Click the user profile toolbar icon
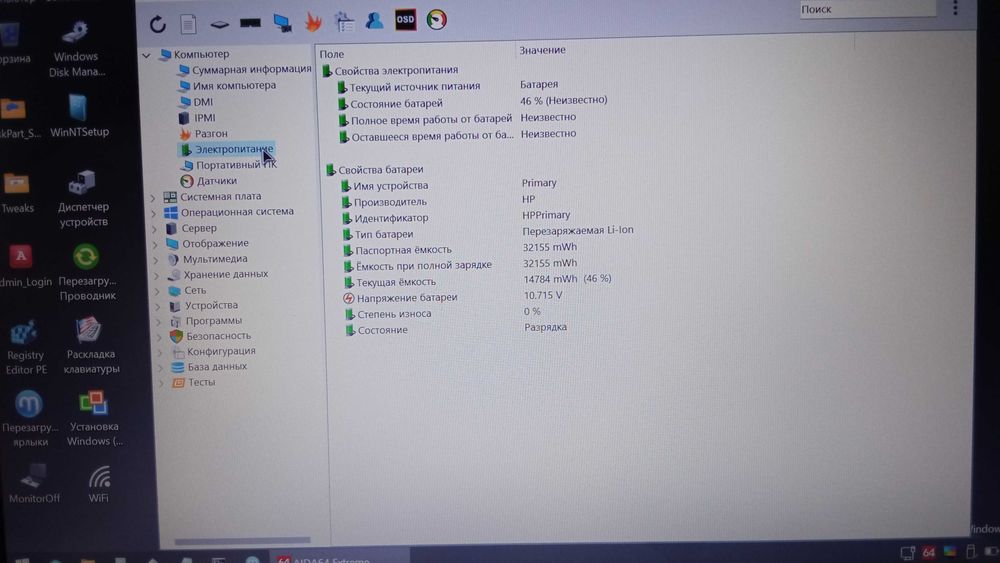 (x=374, y=21)
